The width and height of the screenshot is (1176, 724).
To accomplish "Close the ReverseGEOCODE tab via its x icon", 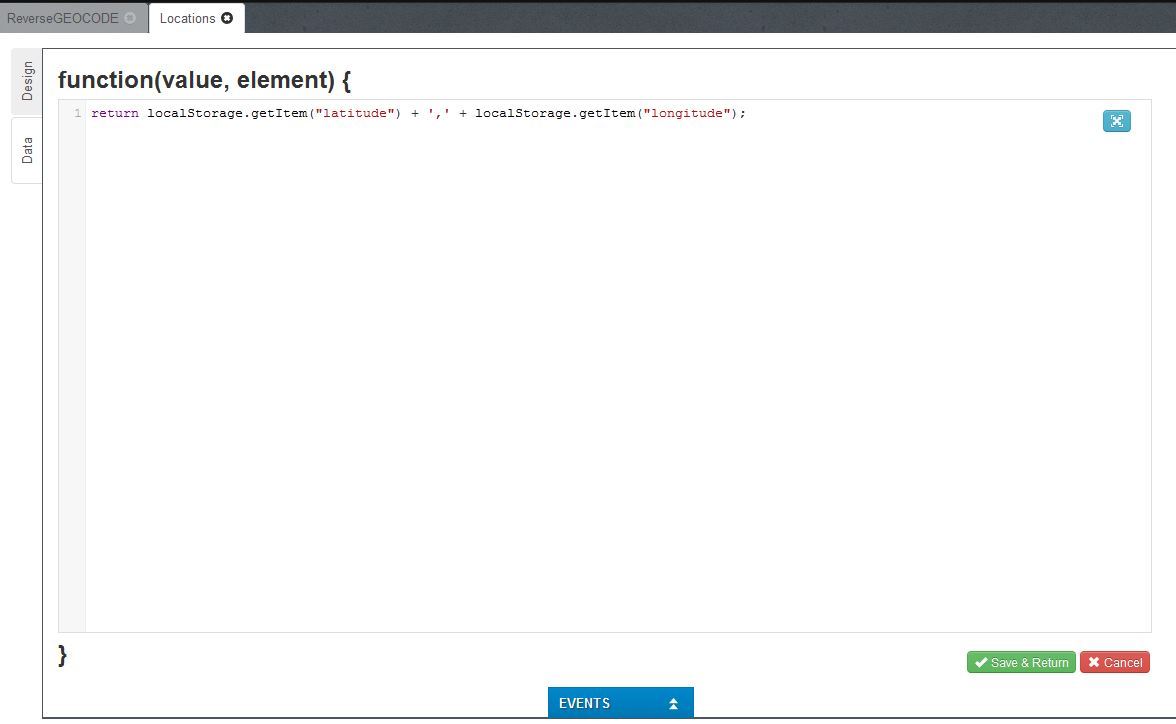I will 130,18.
